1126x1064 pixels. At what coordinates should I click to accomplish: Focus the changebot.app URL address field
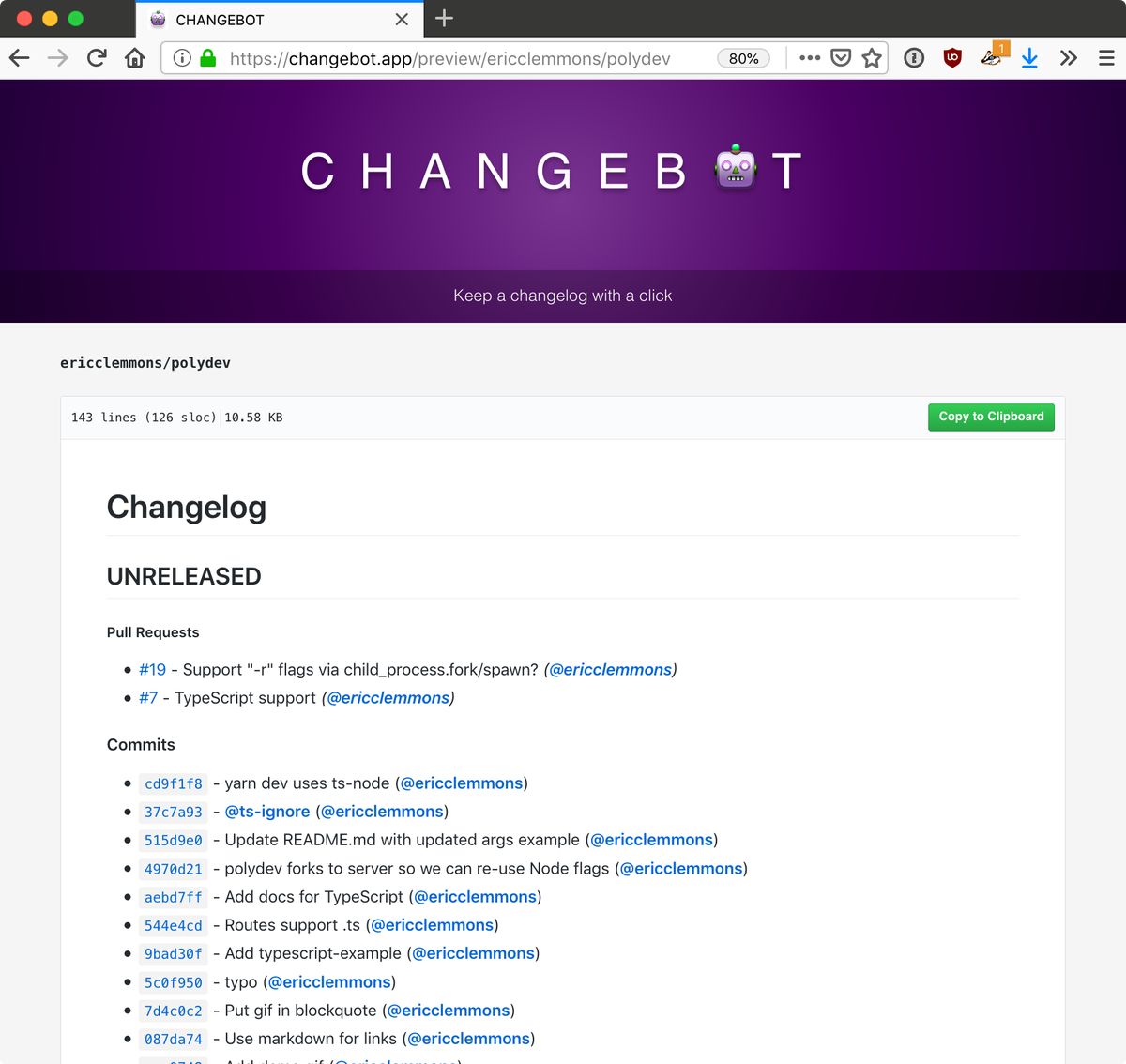coord(469,58)
